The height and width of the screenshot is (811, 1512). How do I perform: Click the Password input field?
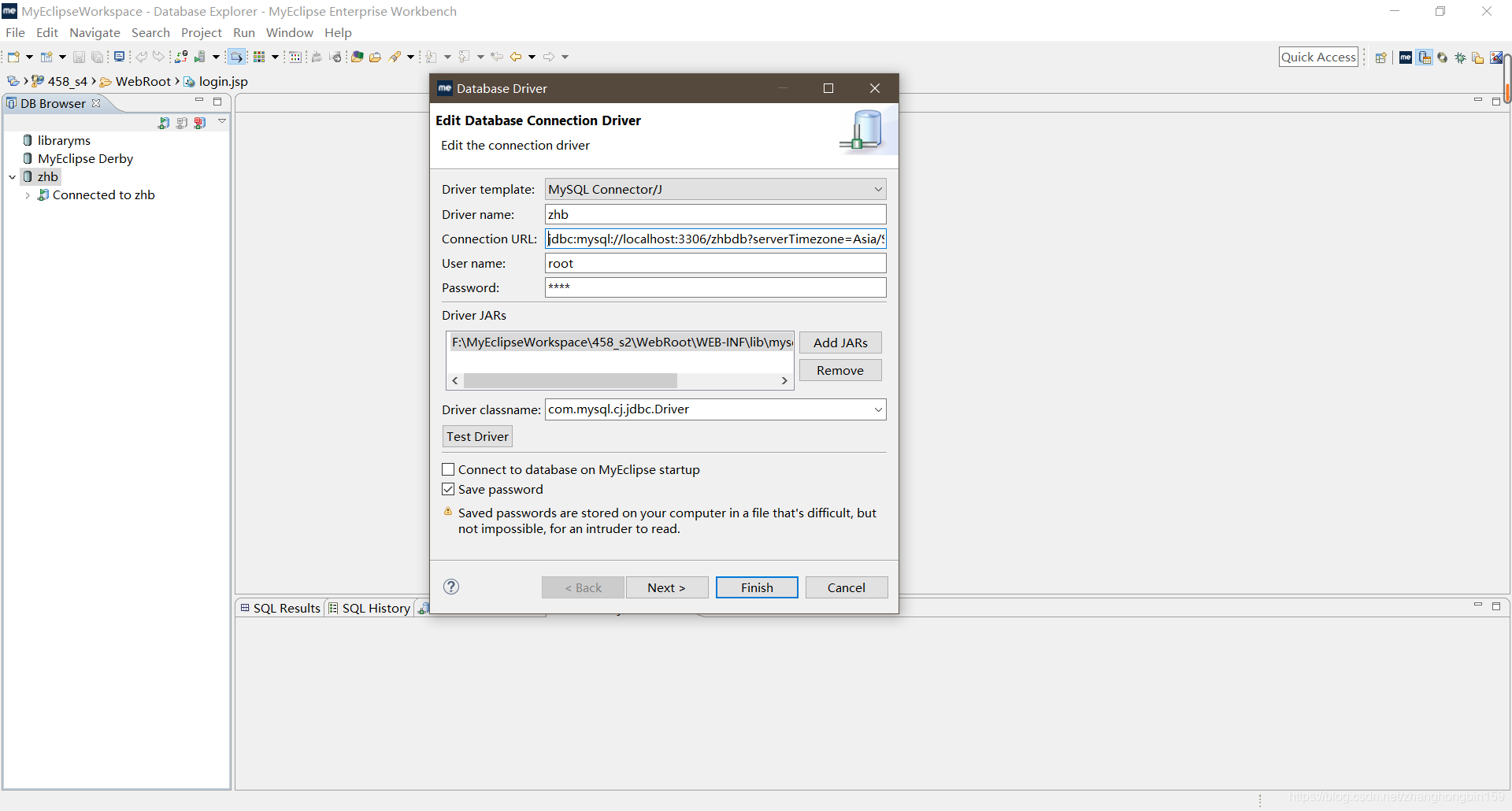tap(715, 287)
